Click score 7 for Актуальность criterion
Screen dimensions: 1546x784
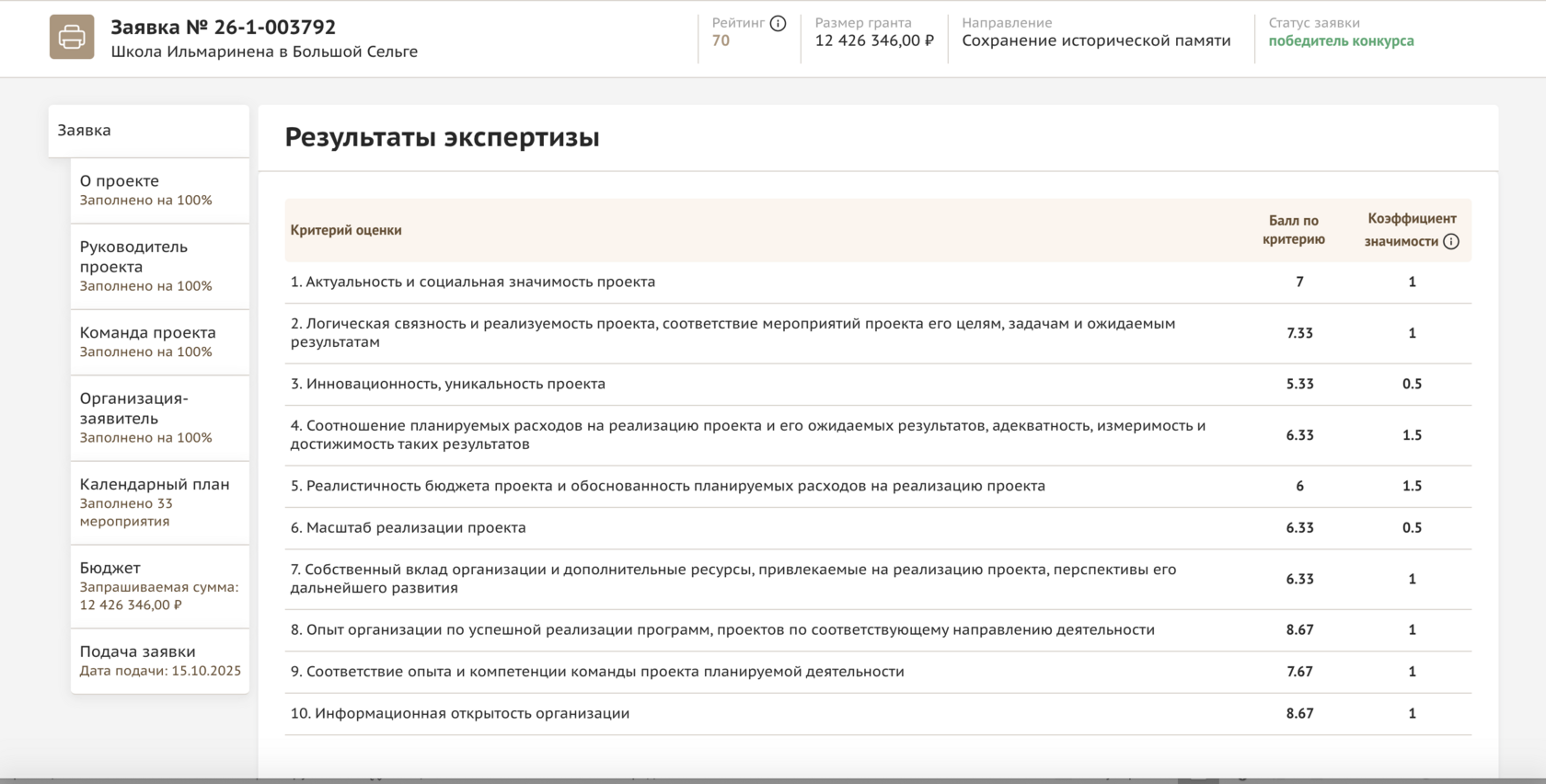coord(1299,282)
